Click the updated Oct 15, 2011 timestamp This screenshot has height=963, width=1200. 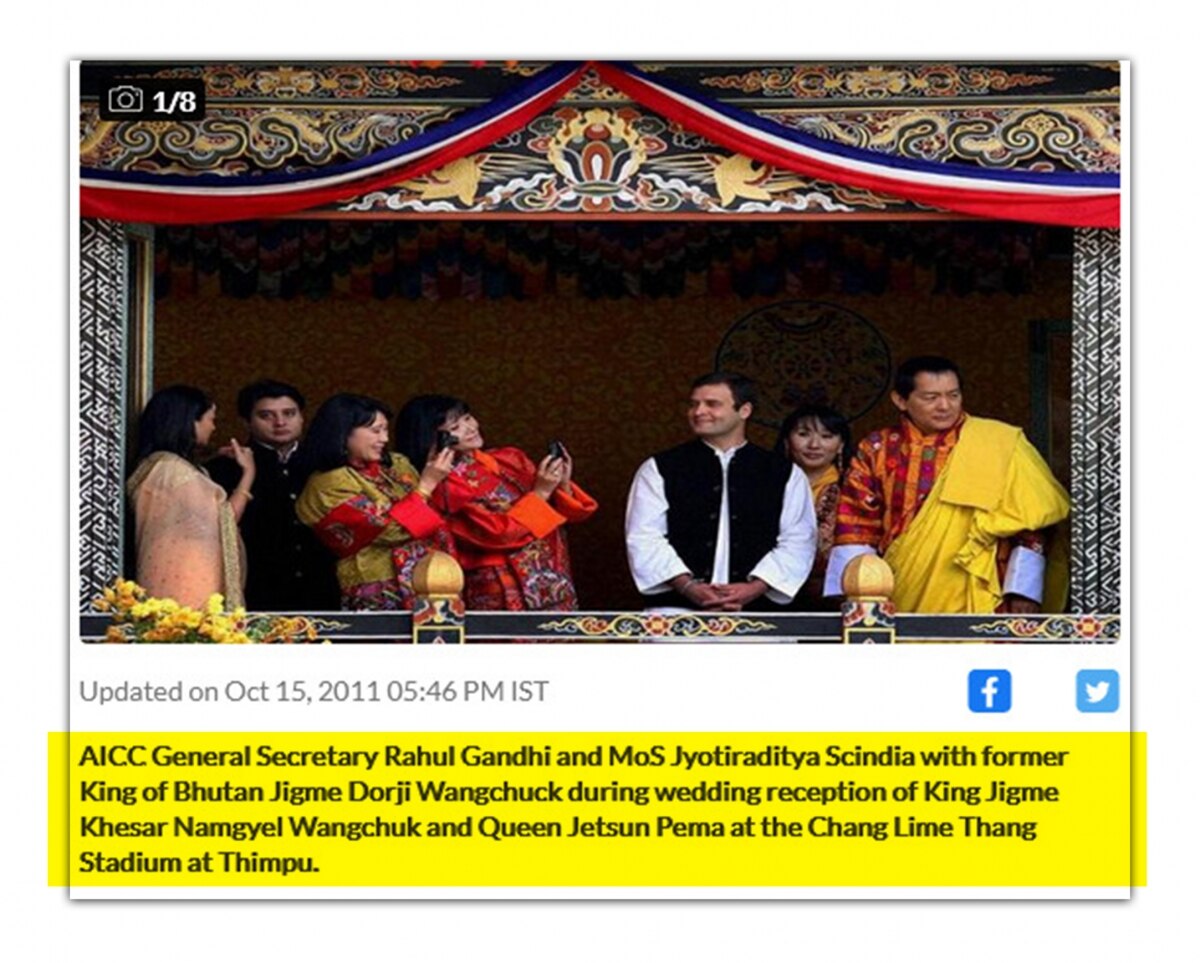(x=314, y=691)
